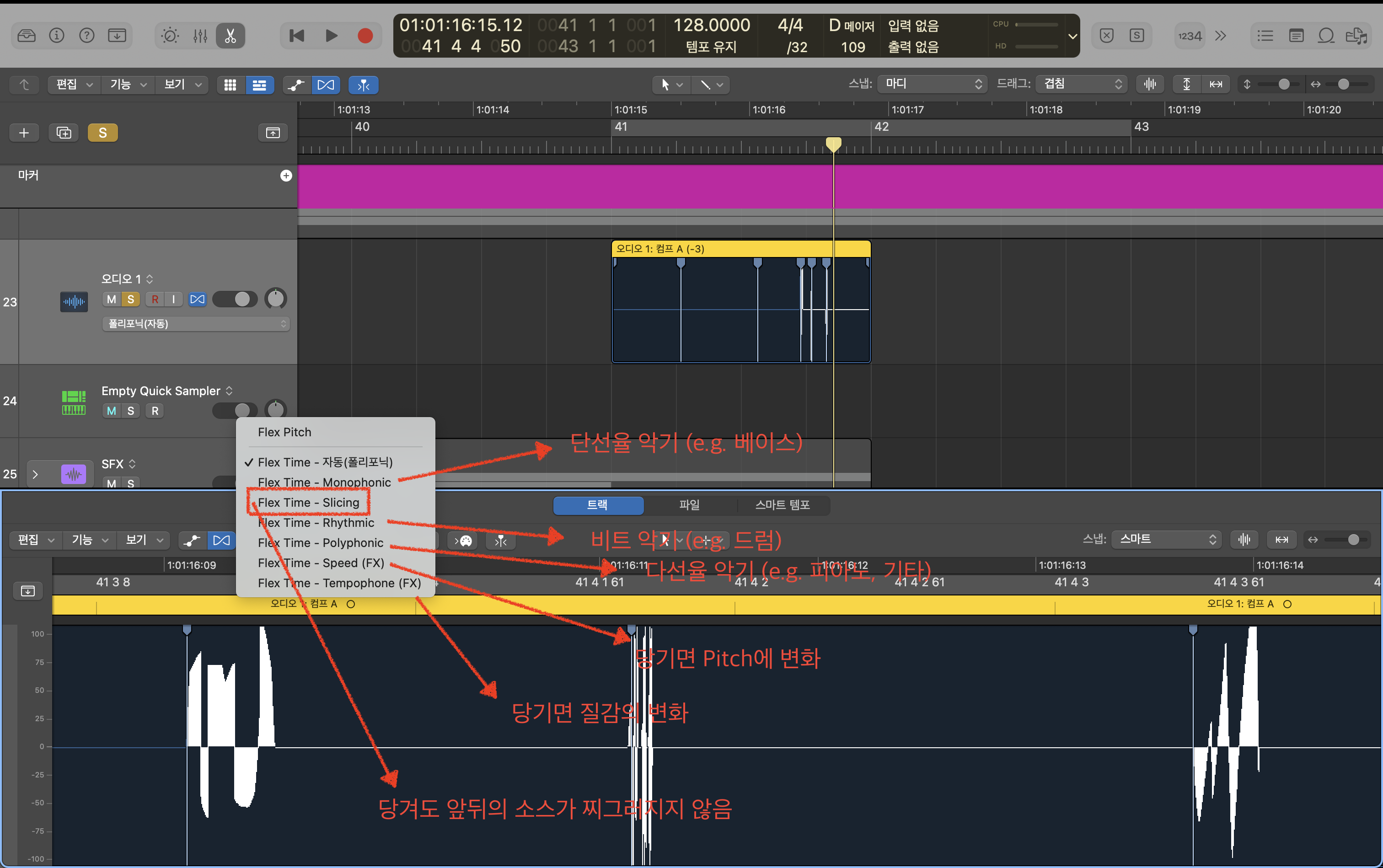Screen dimensions: 1383x868
Task: Open the Loop Browser icon
Action: click(x=1325, y=36)
